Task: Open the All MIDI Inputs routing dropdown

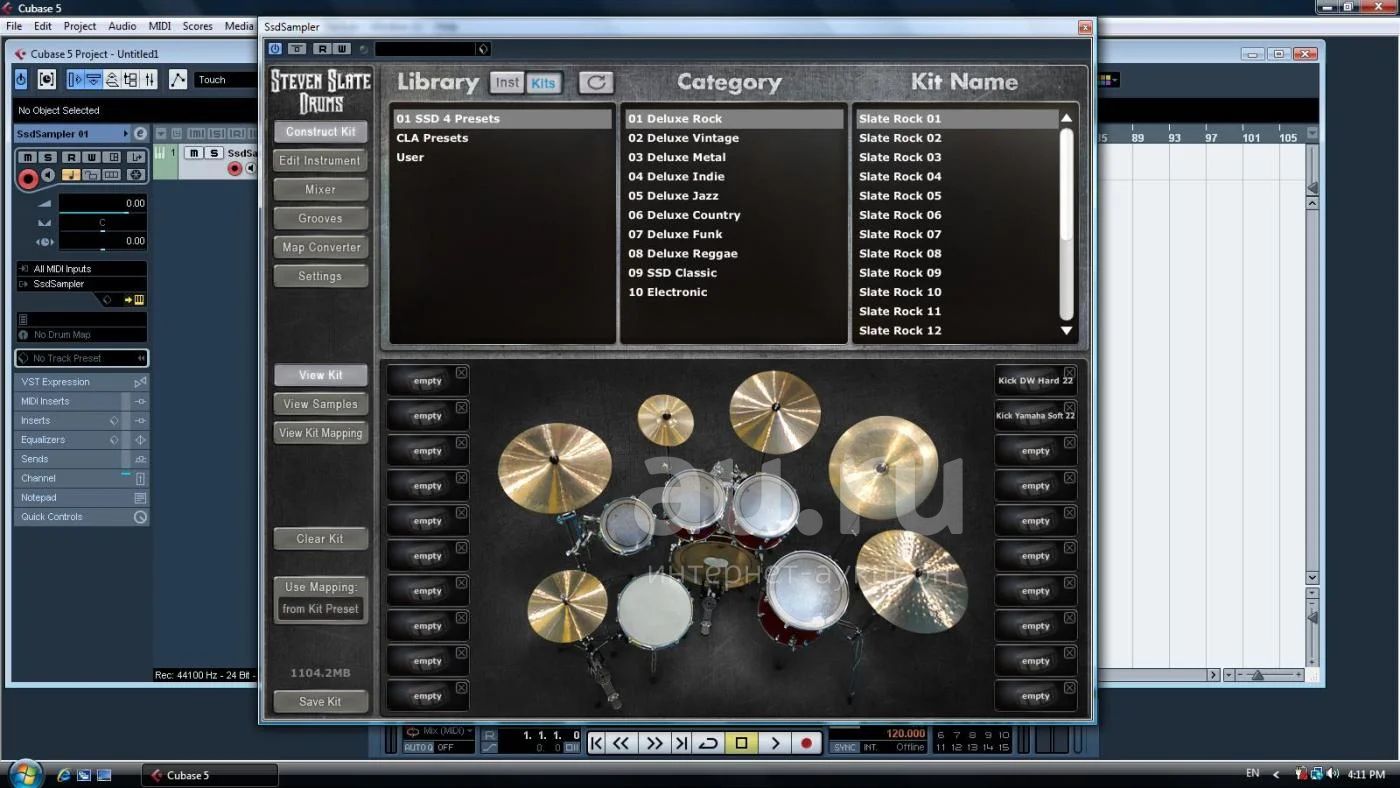Action: pyautogui.click(x=81, y=269)
